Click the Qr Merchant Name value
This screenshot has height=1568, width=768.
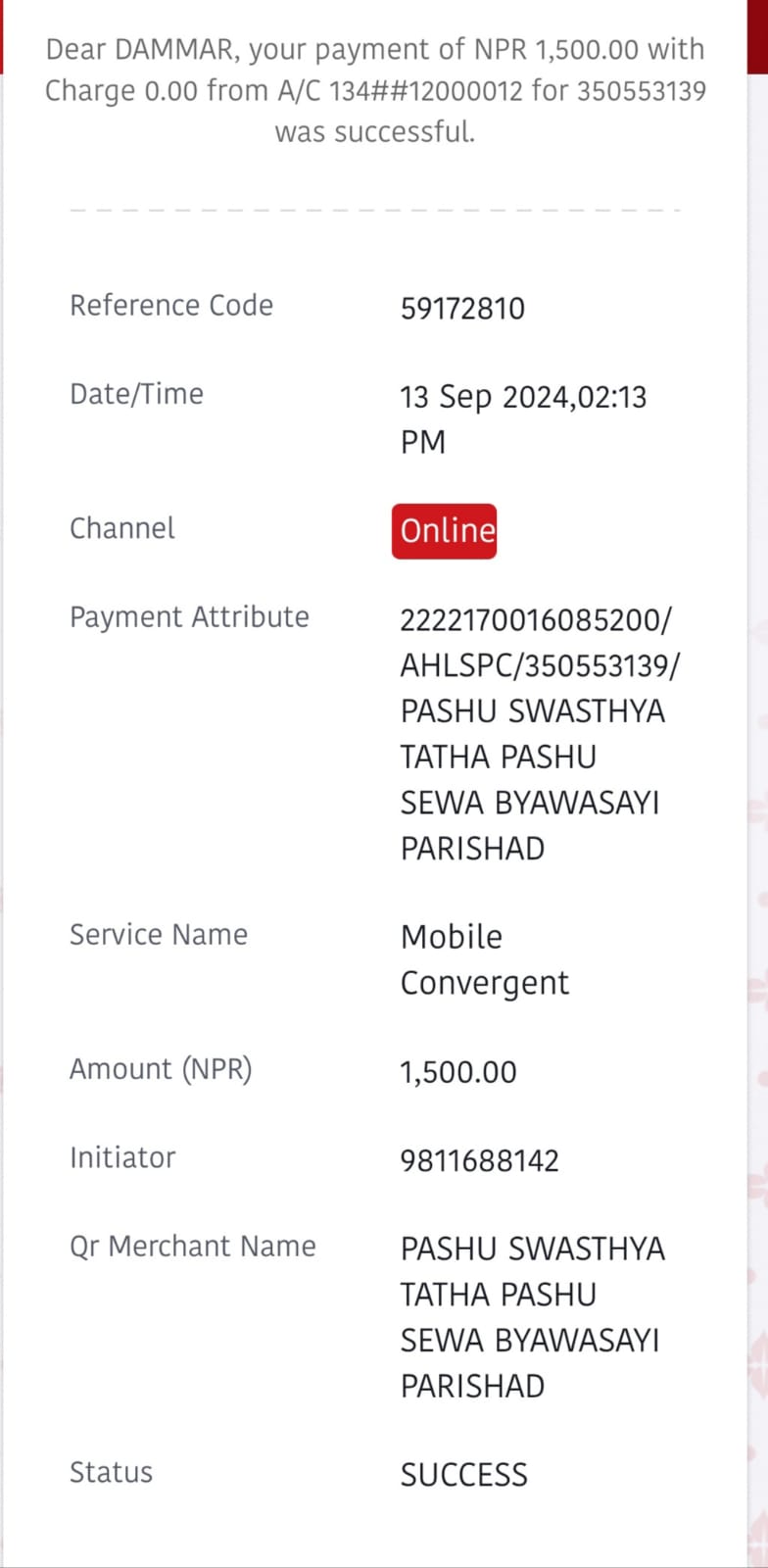coord(532,1317)
